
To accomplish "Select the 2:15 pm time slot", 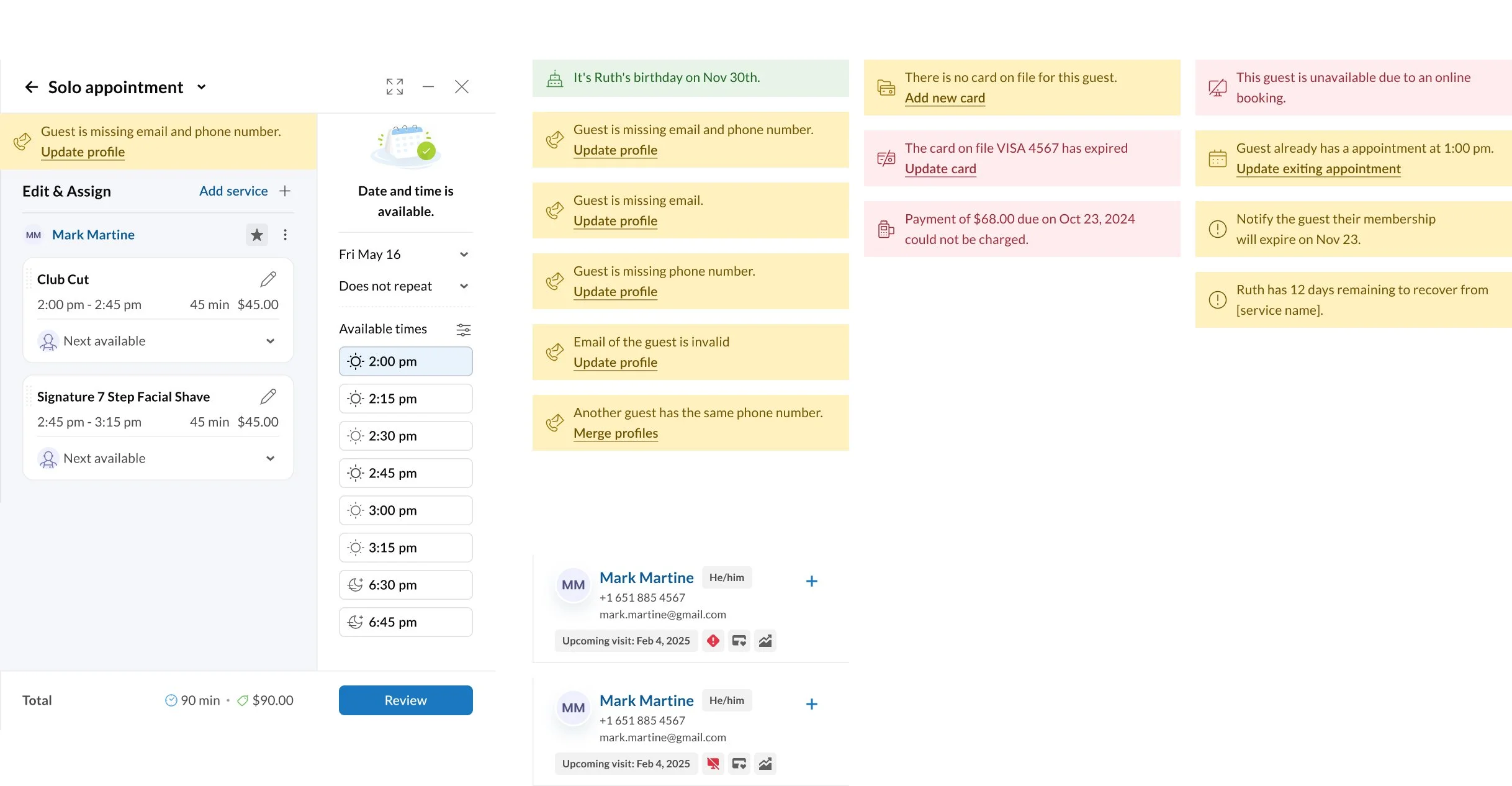I will click(405, 399).
